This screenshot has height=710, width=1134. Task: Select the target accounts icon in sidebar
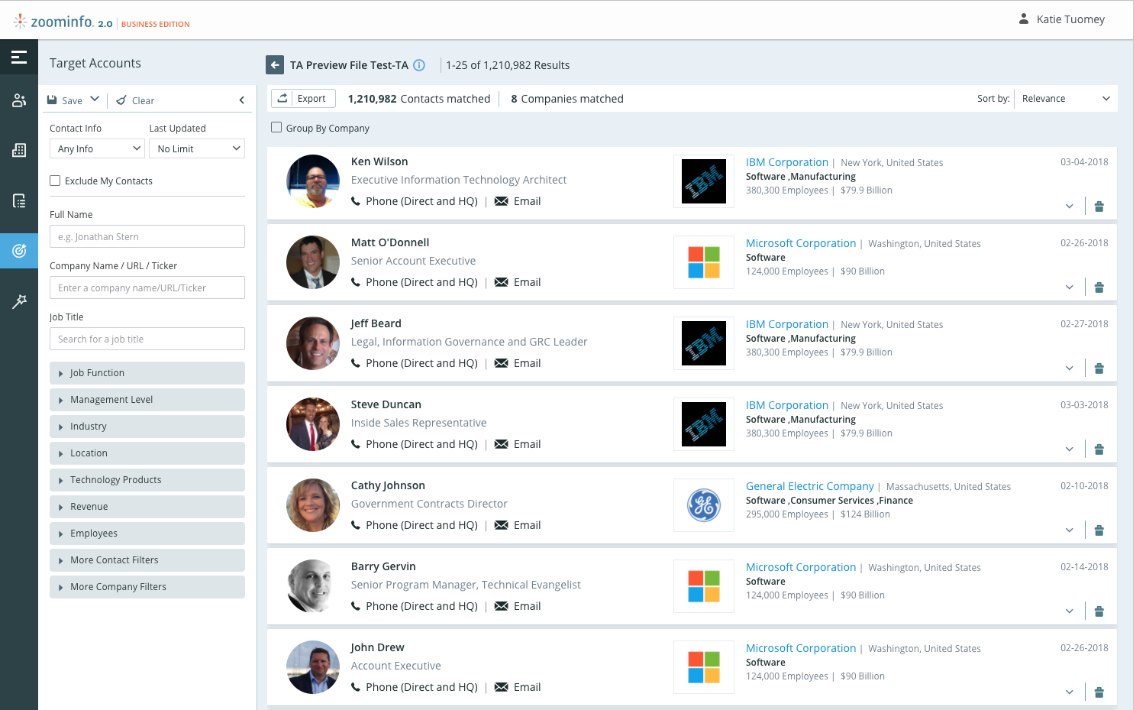point(19,251)
